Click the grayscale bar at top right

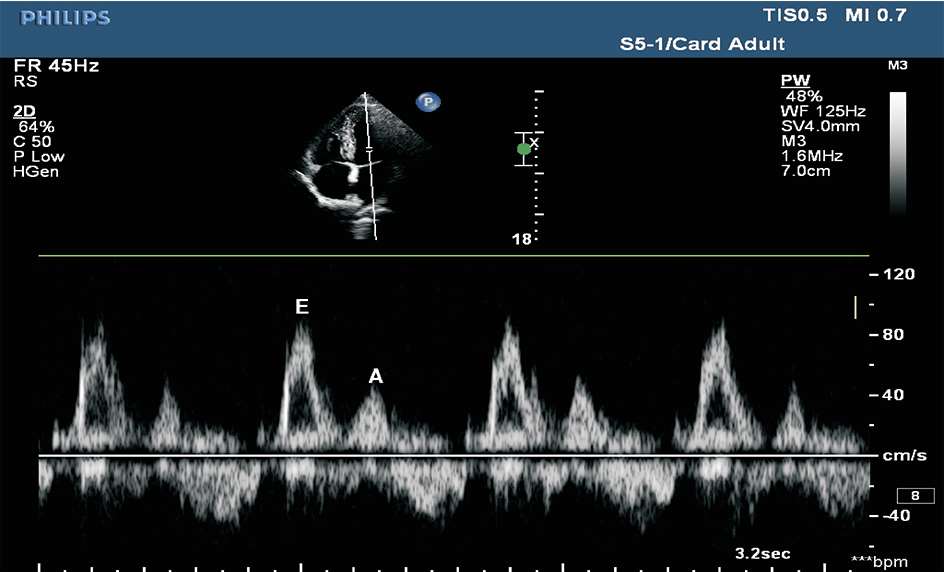pyautogui.click(x=898, y=153)
